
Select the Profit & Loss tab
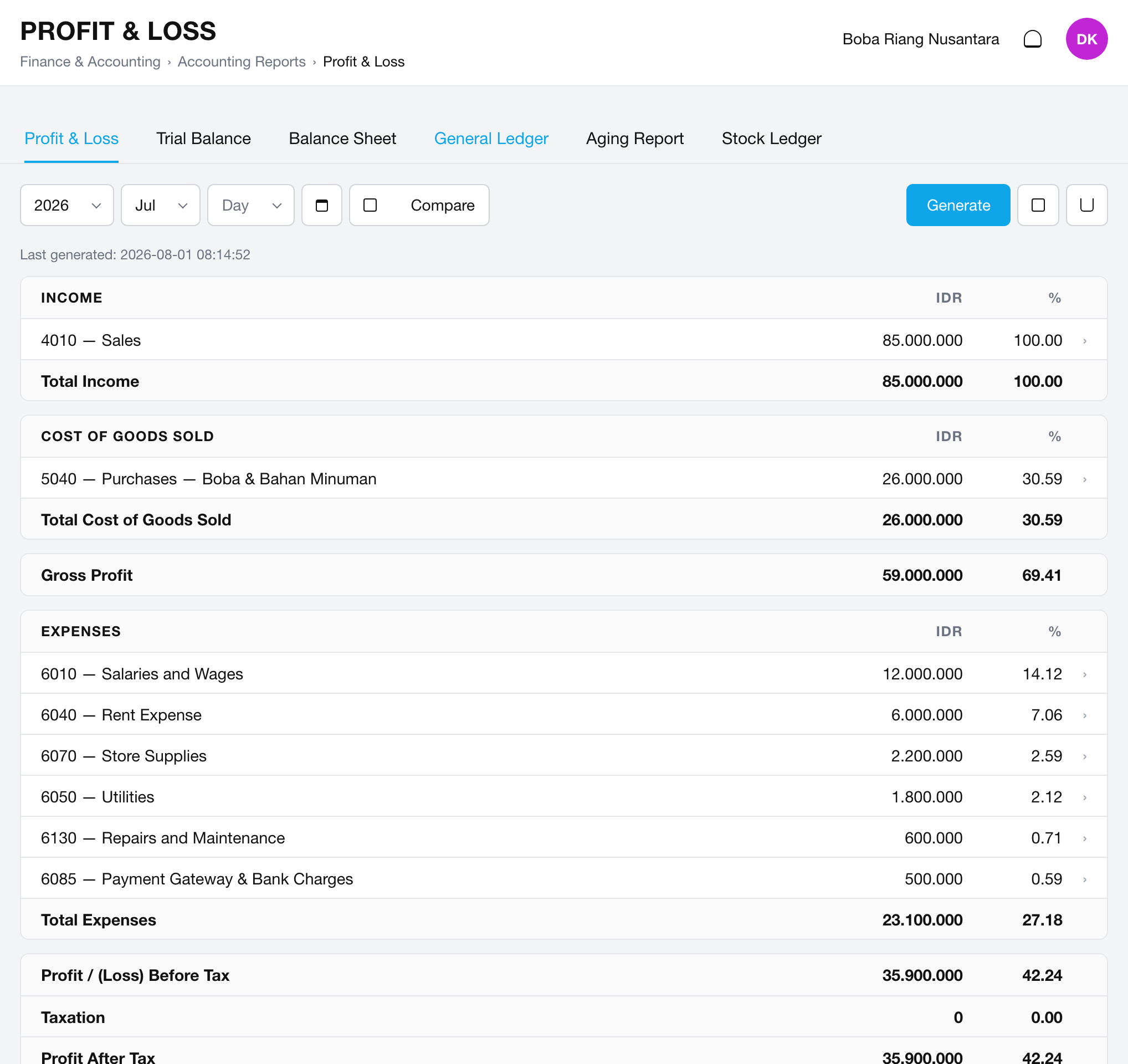coord(71,139)
